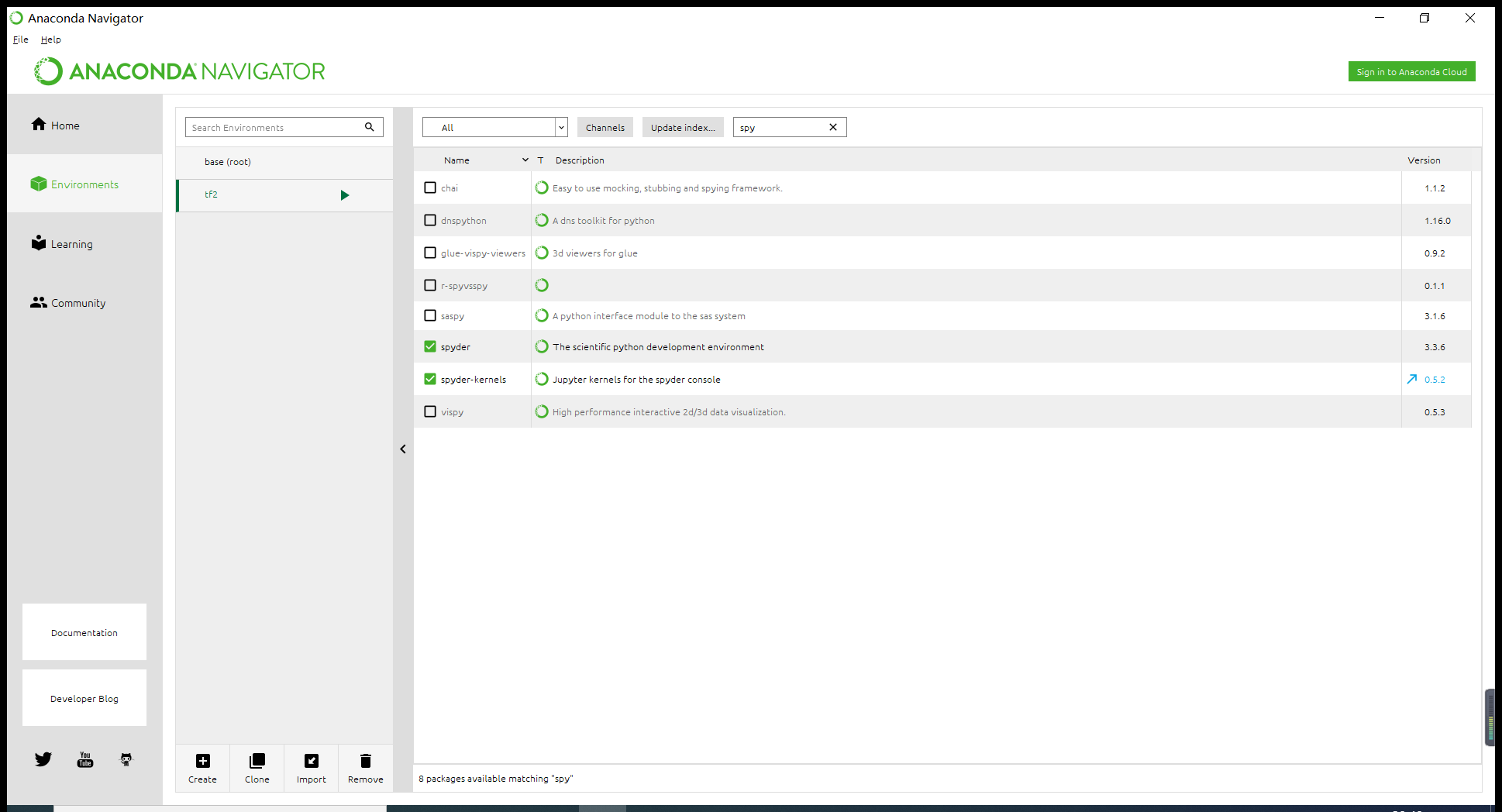Click the upgrade arrow for spyder-kernels
This screenshot has height=812, width=1502.
(1412, 380)
